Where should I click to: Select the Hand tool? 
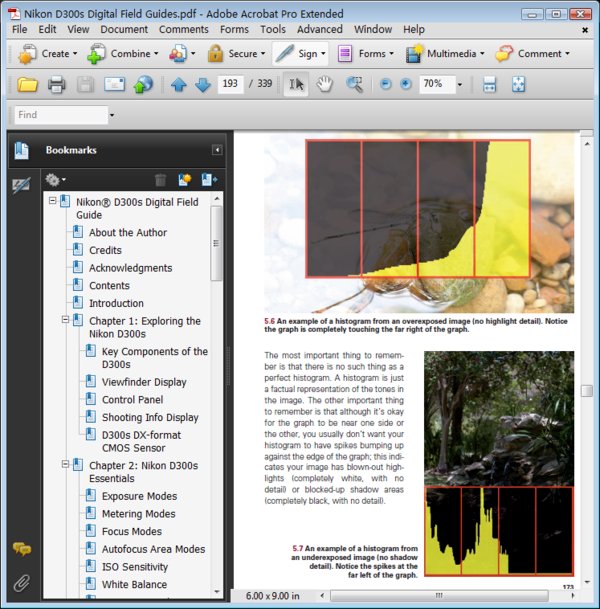point(324,85)
